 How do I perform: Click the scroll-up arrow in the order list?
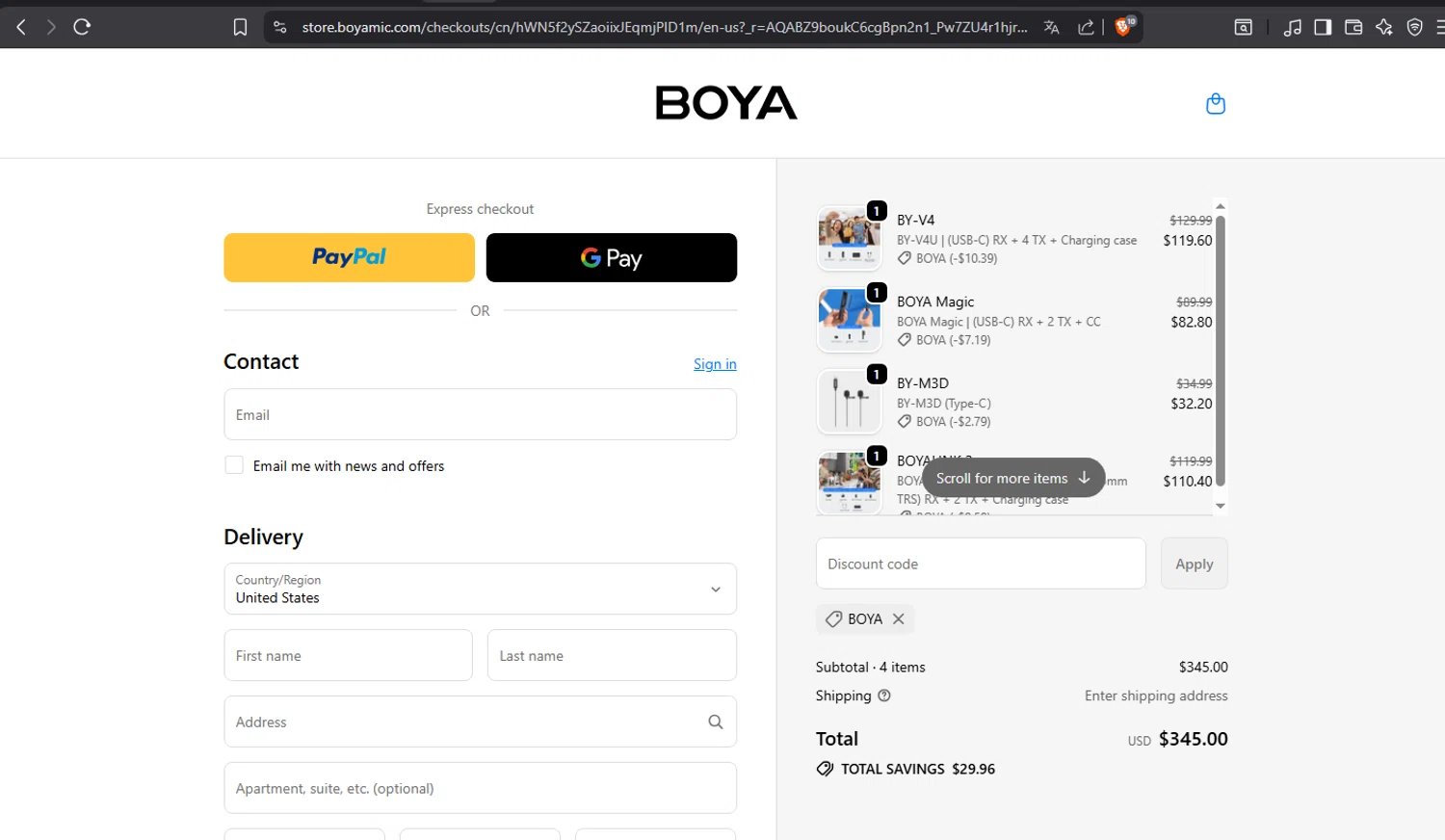coord(1221,206)
